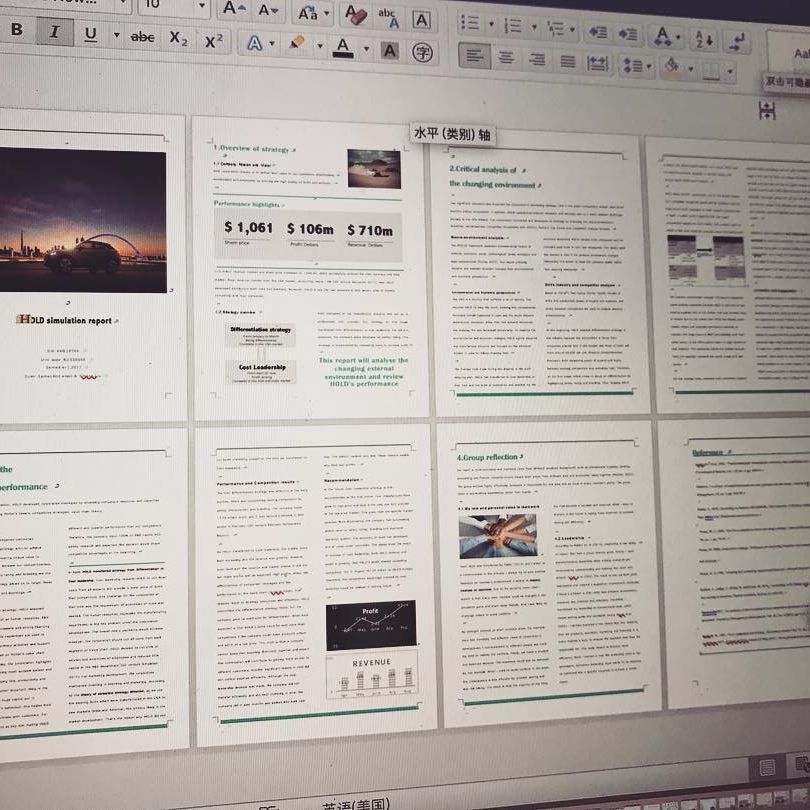This screenshot has height=810, width=810.
Task: Click Increase Indent icon
Action: 628,34
